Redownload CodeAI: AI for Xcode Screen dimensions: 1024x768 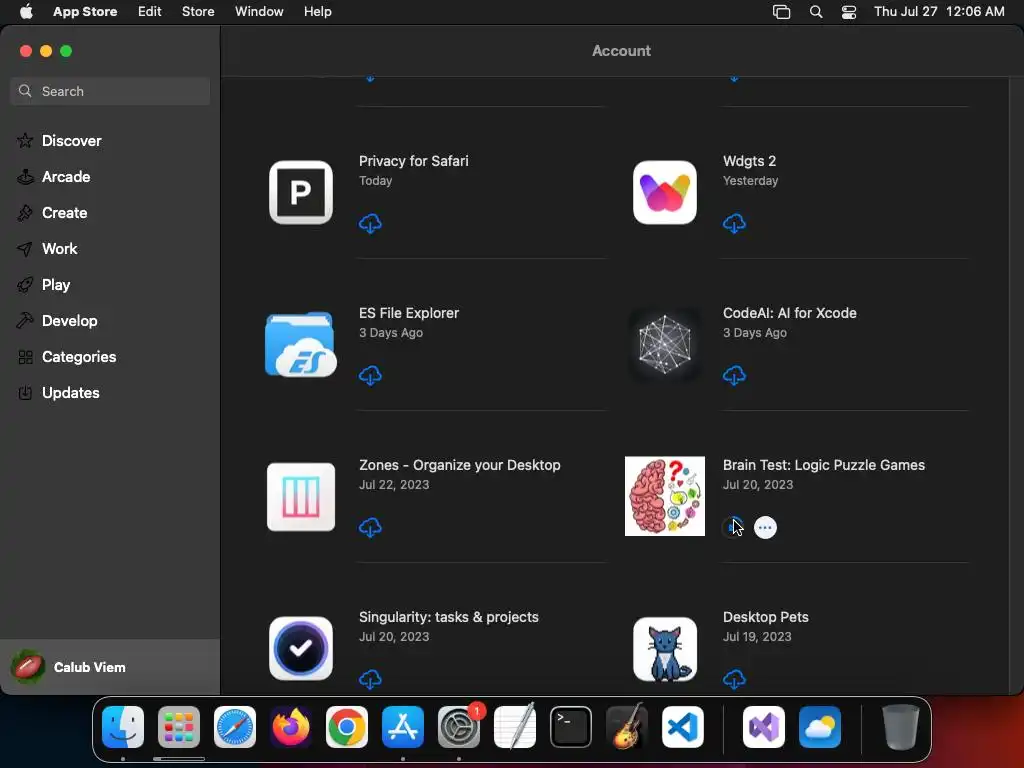(x=734, y=376)
